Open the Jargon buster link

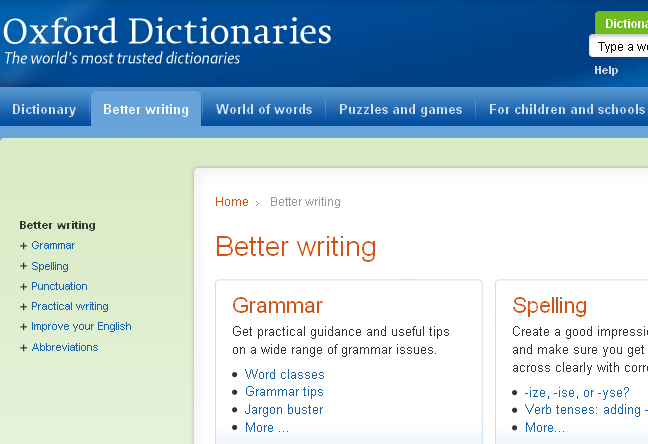tap(284, 409)
